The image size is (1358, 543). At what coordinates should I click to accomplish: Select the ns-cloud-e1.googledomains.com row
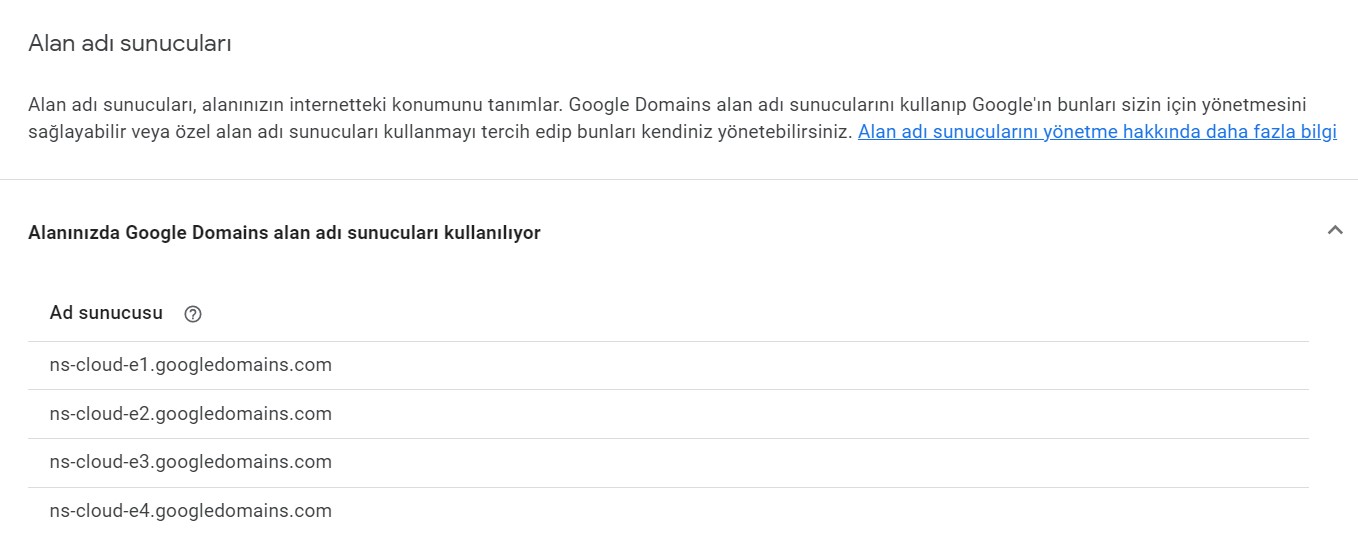tap(190, 365)
